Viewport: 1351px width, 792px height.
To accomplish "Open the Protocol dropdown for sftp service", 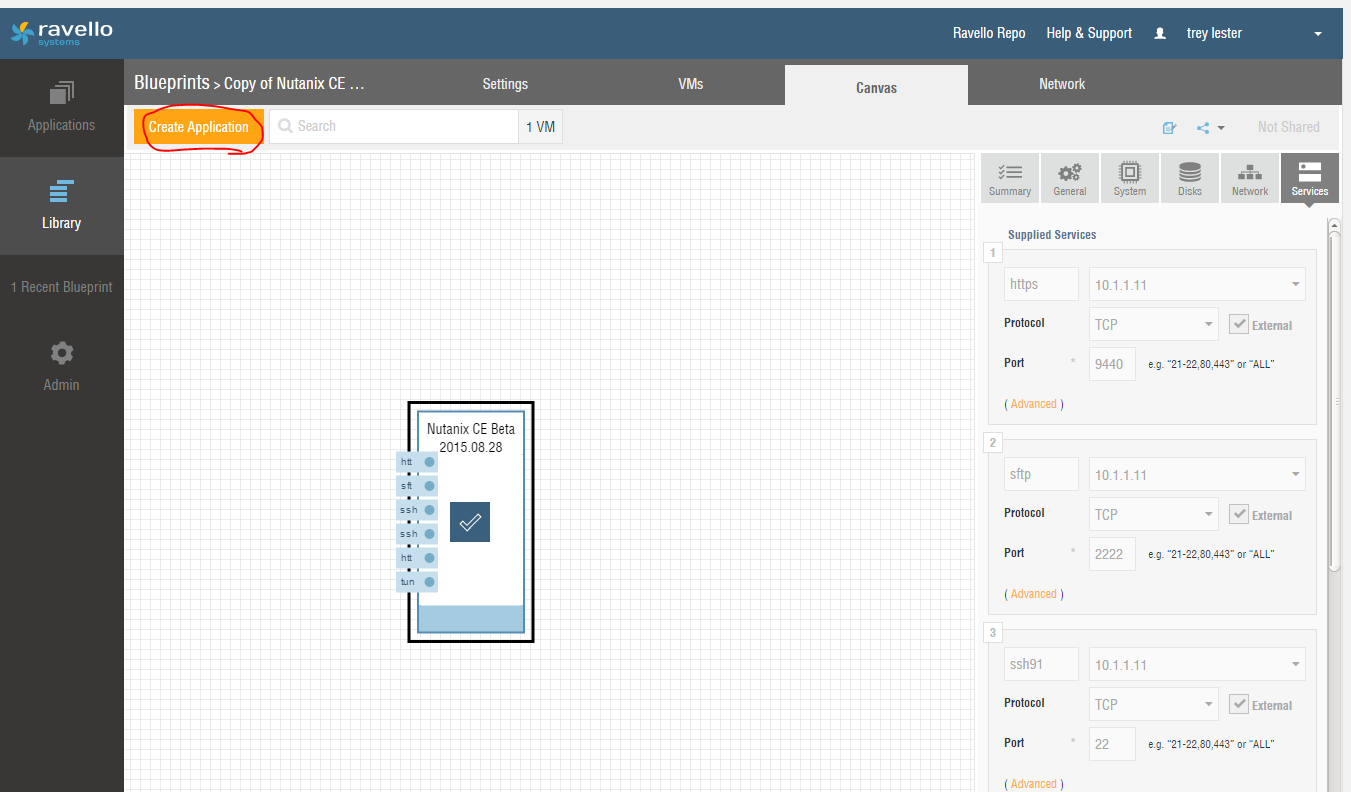I will tap(1153, 514).
